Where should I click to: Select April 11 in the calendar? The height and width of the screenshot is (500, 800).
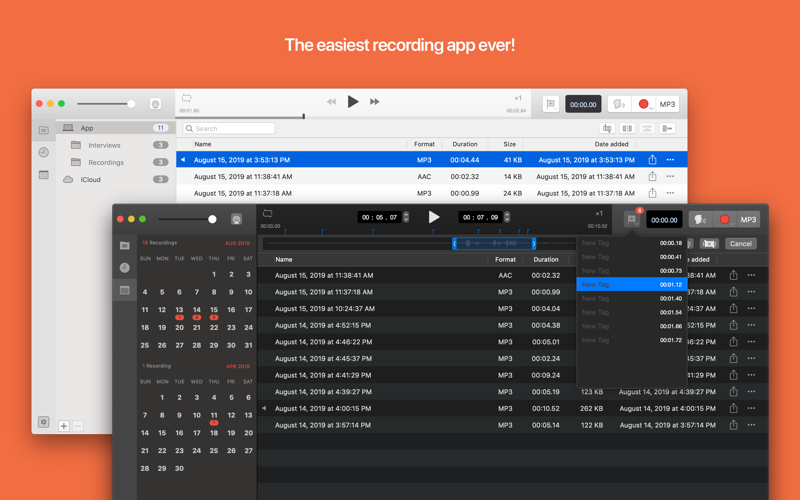pyautogui.click(x=214, y=415)
